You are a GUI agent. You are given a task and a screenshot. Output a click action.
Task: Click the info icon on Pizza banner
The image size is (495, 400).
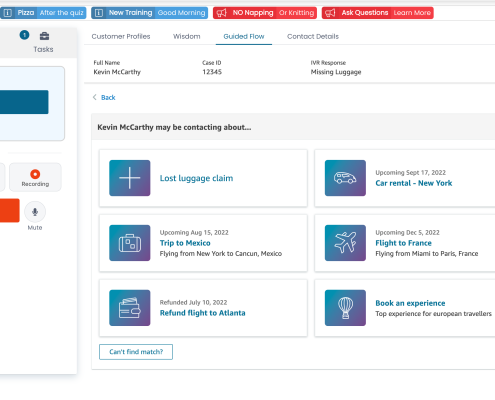[8, 13]
